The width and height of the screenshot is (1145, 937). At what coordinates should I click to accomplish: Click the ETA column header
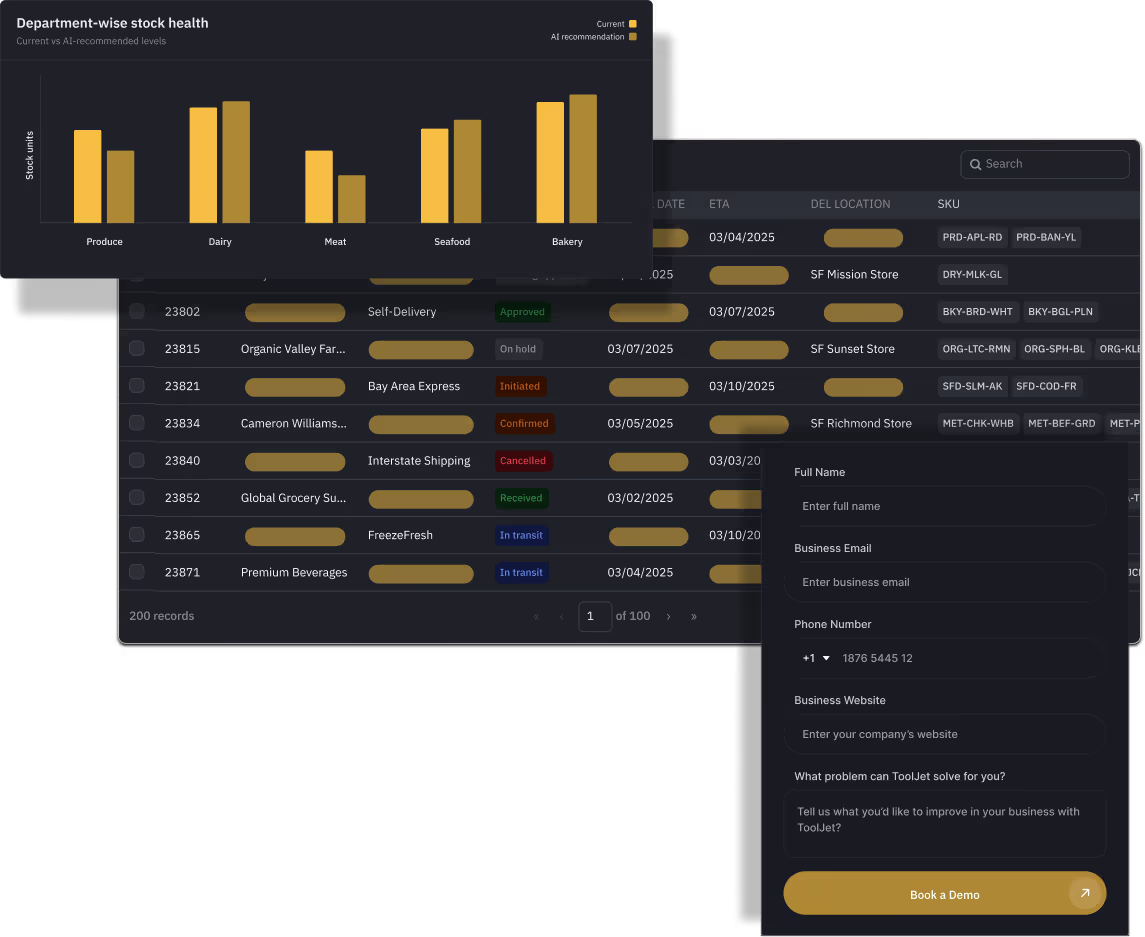(x=719, y=204)
